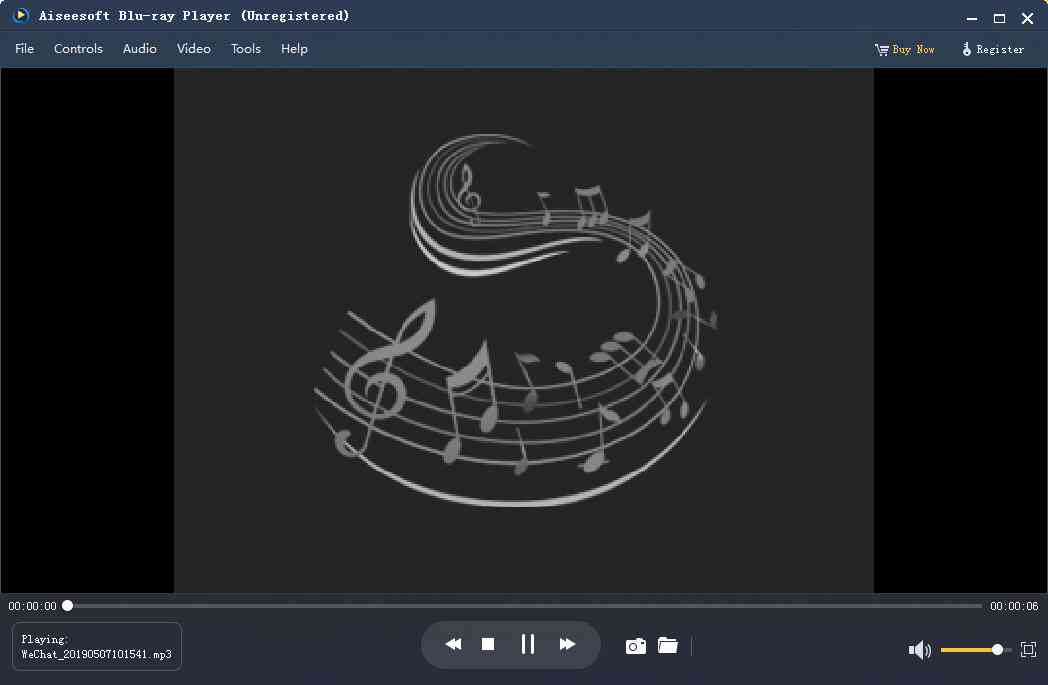This screenshot has height=685, width=1048.
Task: Open the Tools menu
Action: (x=245, y=49)
